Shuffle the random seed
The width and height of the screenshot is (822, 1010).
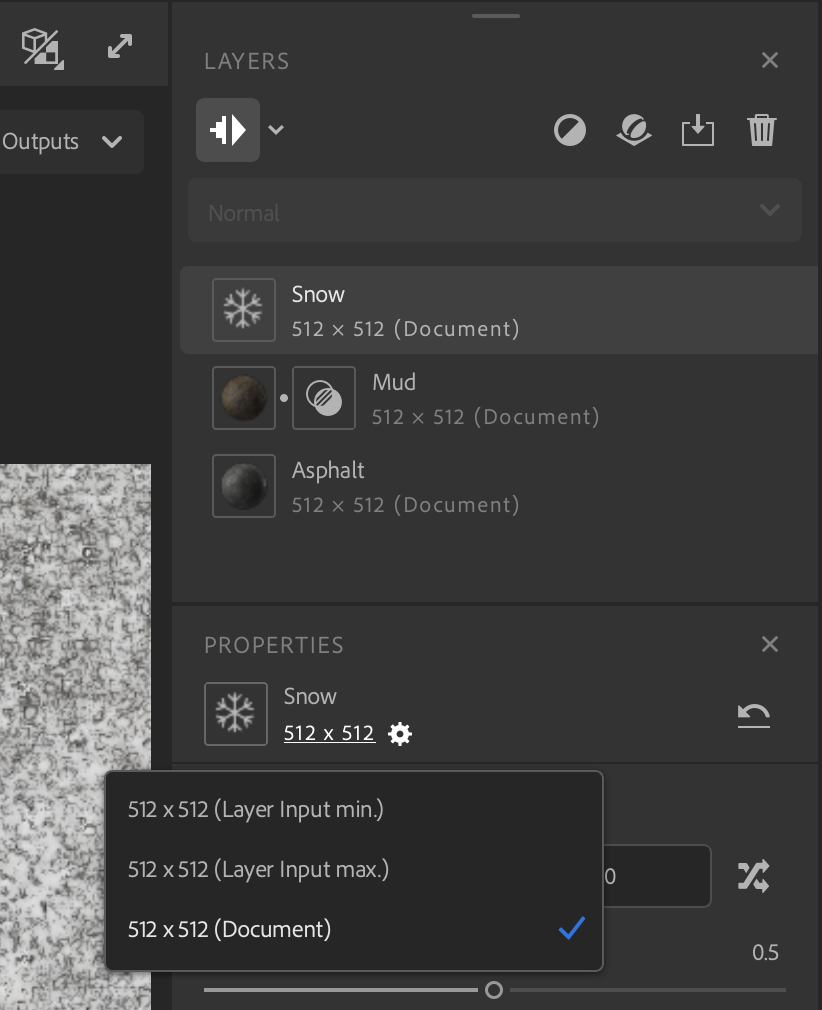point(753,875)
